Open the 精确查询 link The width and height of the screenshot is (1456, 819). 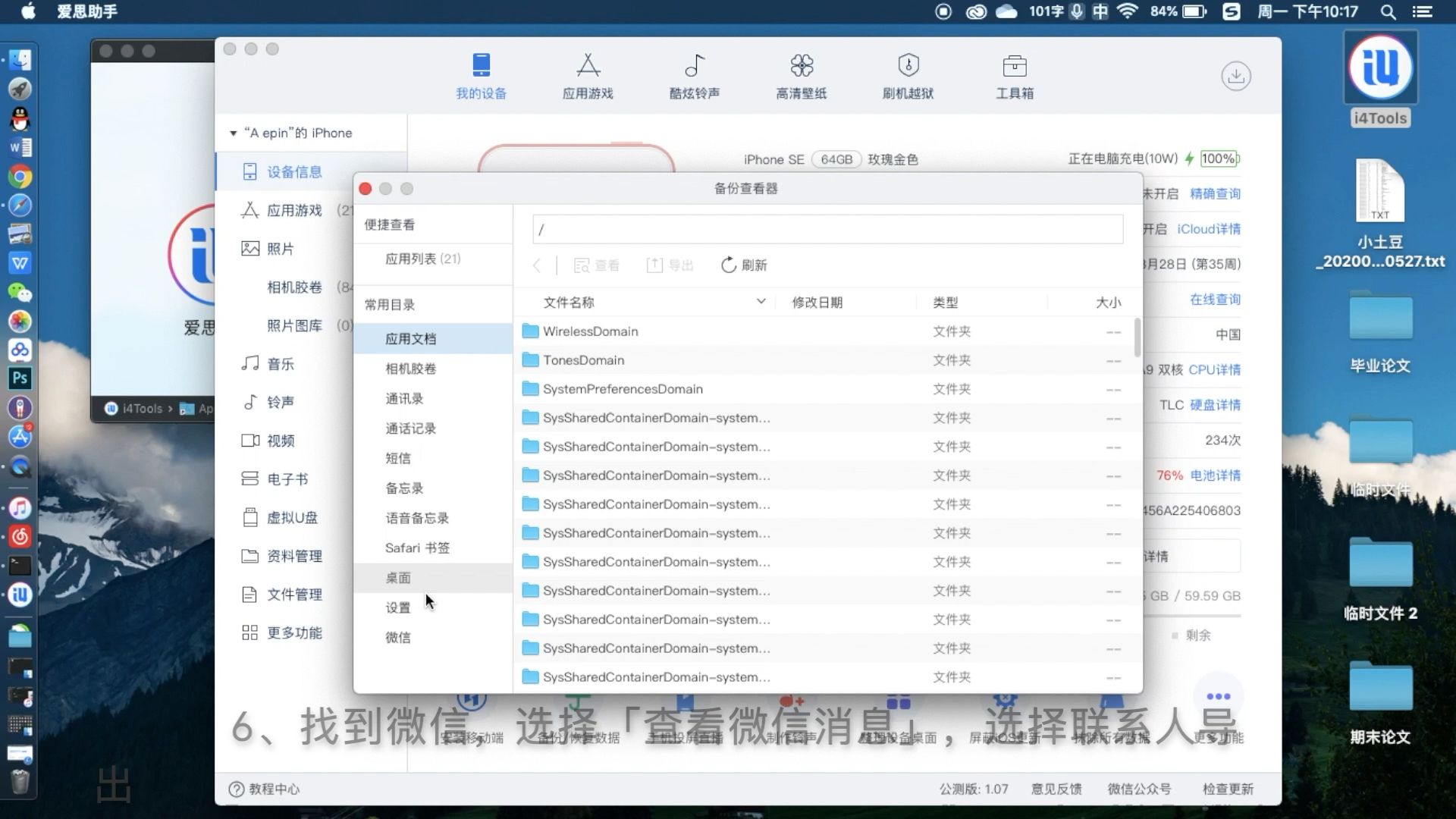1215,194
